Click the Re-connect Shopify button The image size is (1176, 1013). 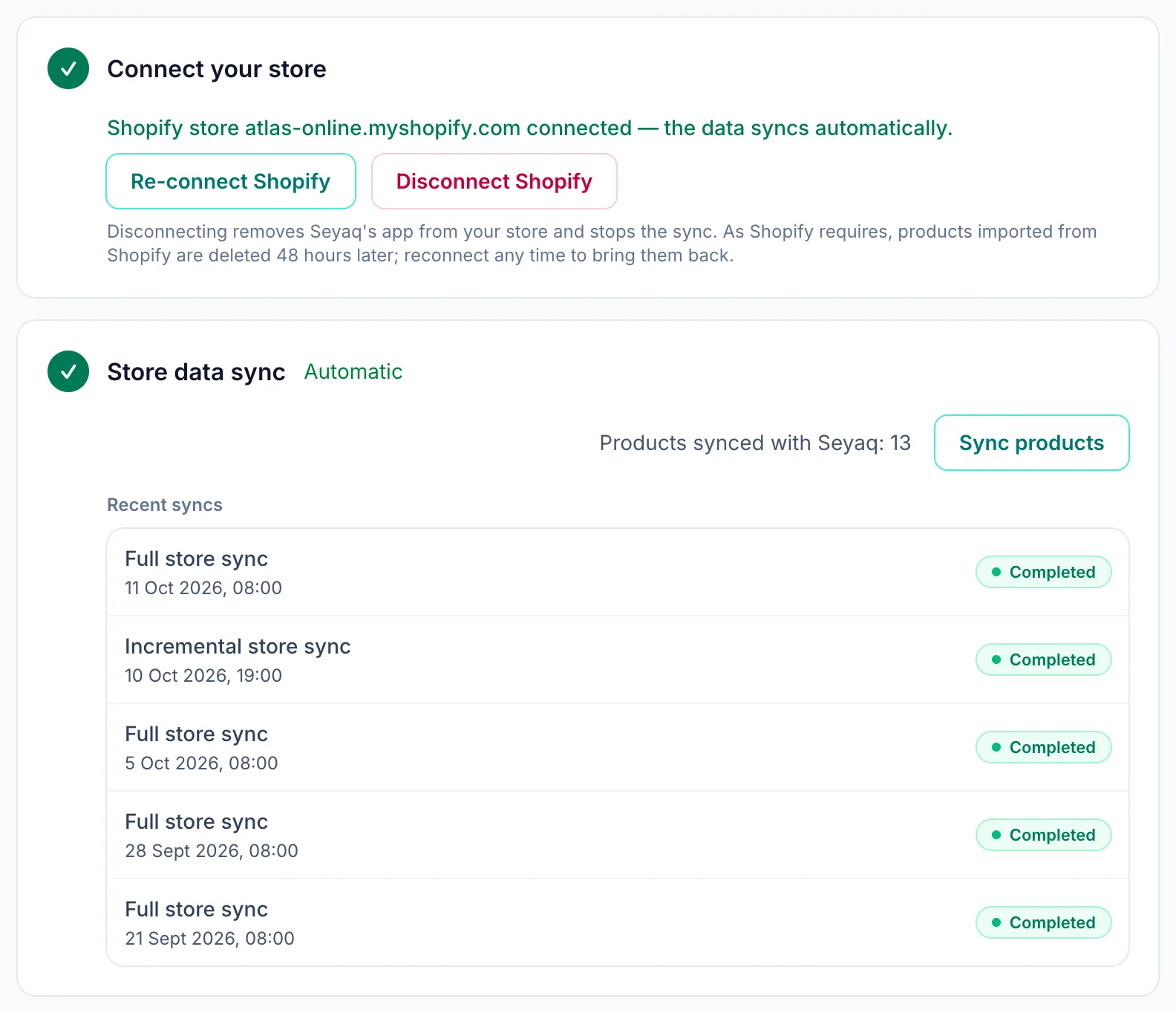coord(231,181)
